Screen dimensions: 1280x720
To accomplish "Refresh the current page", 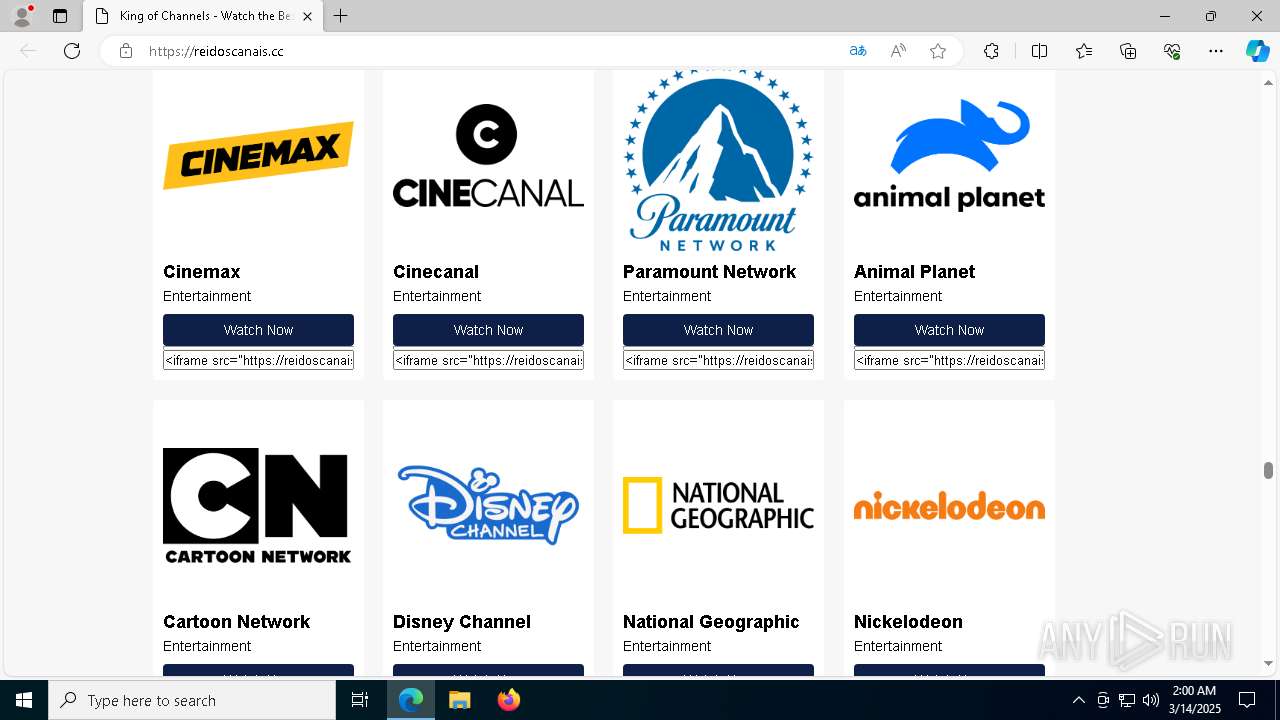I will (x=72, y=51).
